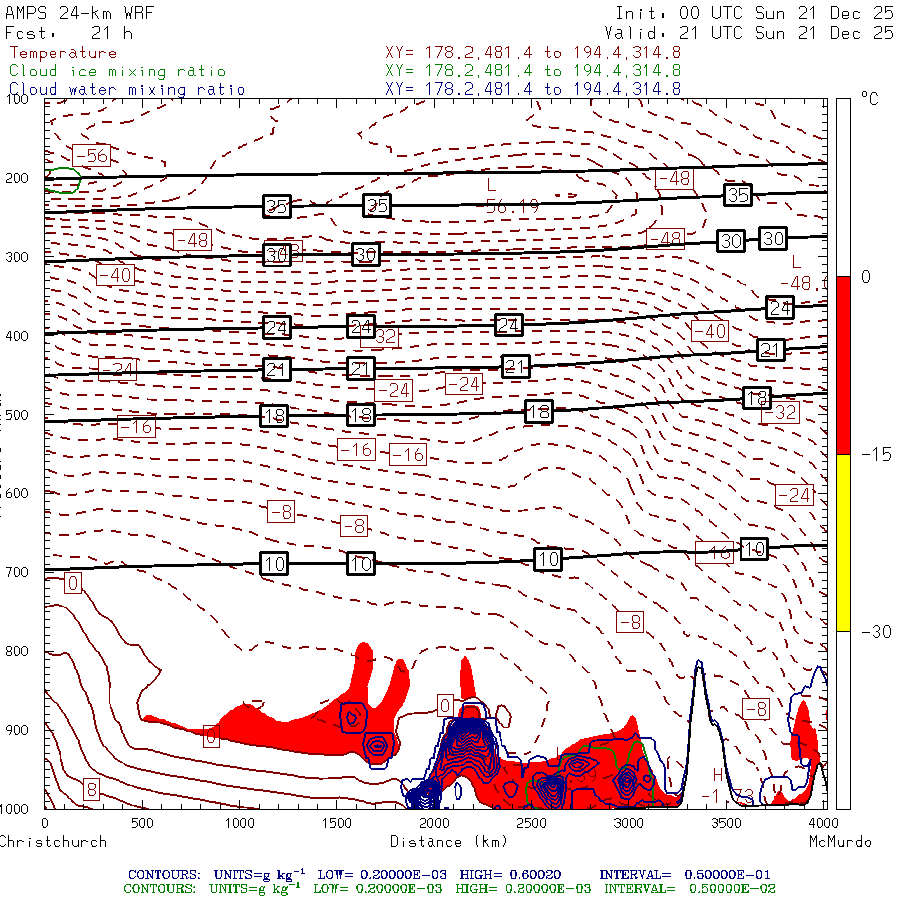Click the red segment of the temperature color bar
The width and height of the screenshot is (900, 900).
tap(843, 365)
